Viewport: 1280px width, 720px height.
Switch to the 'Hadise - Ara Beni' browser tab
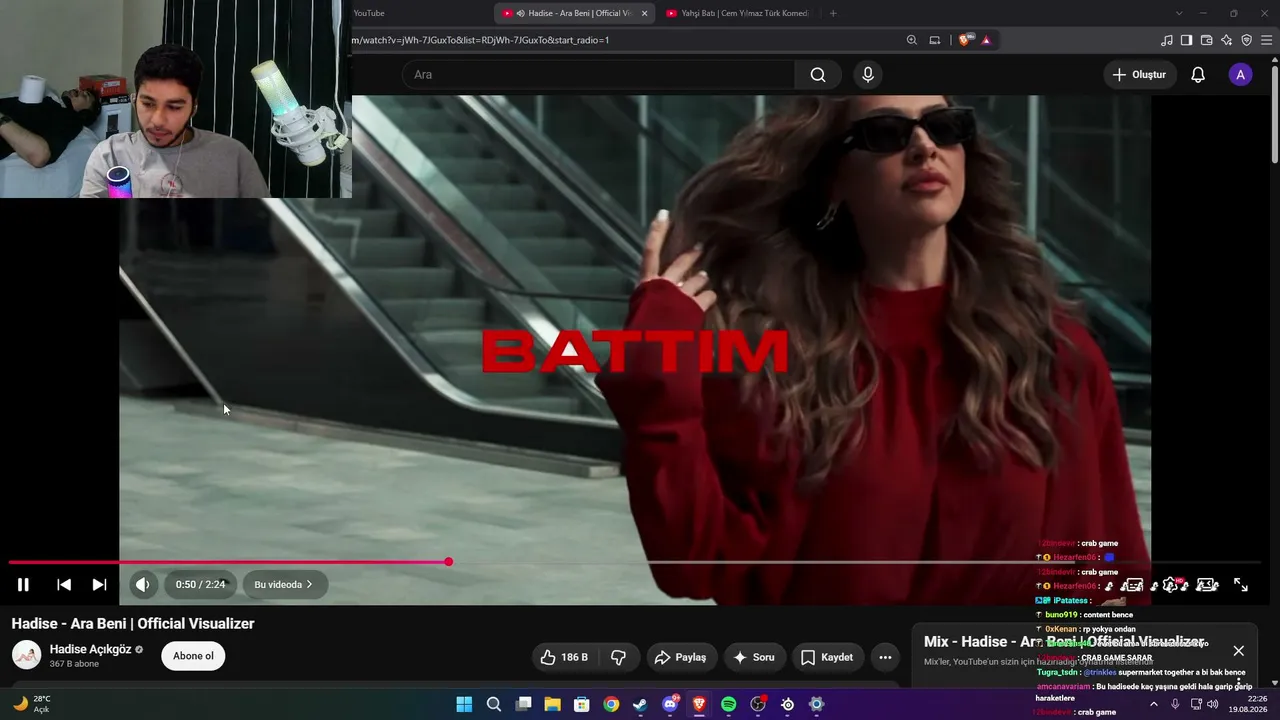tap(575, 13)
